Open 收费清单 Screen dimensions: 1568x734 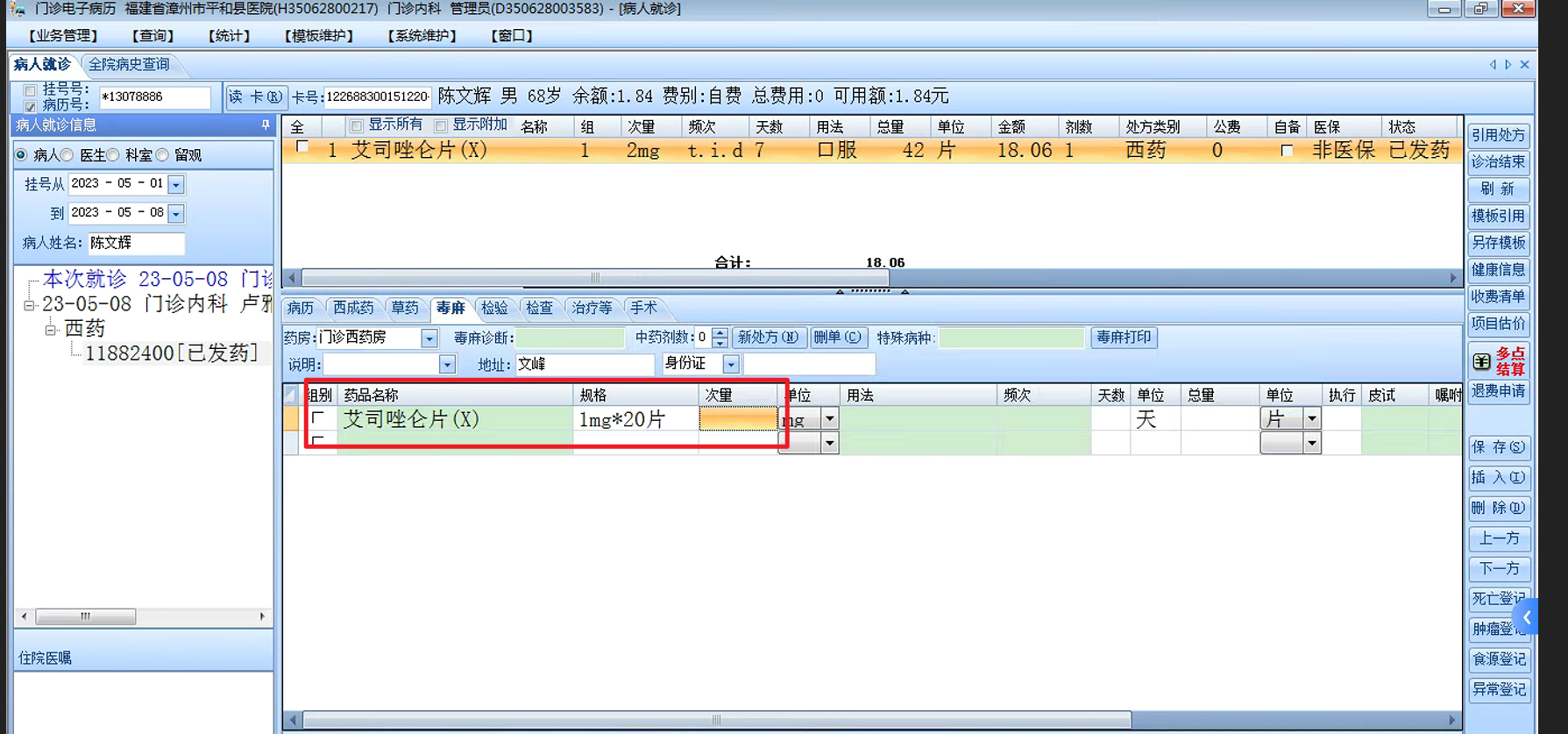[1499, 296]
